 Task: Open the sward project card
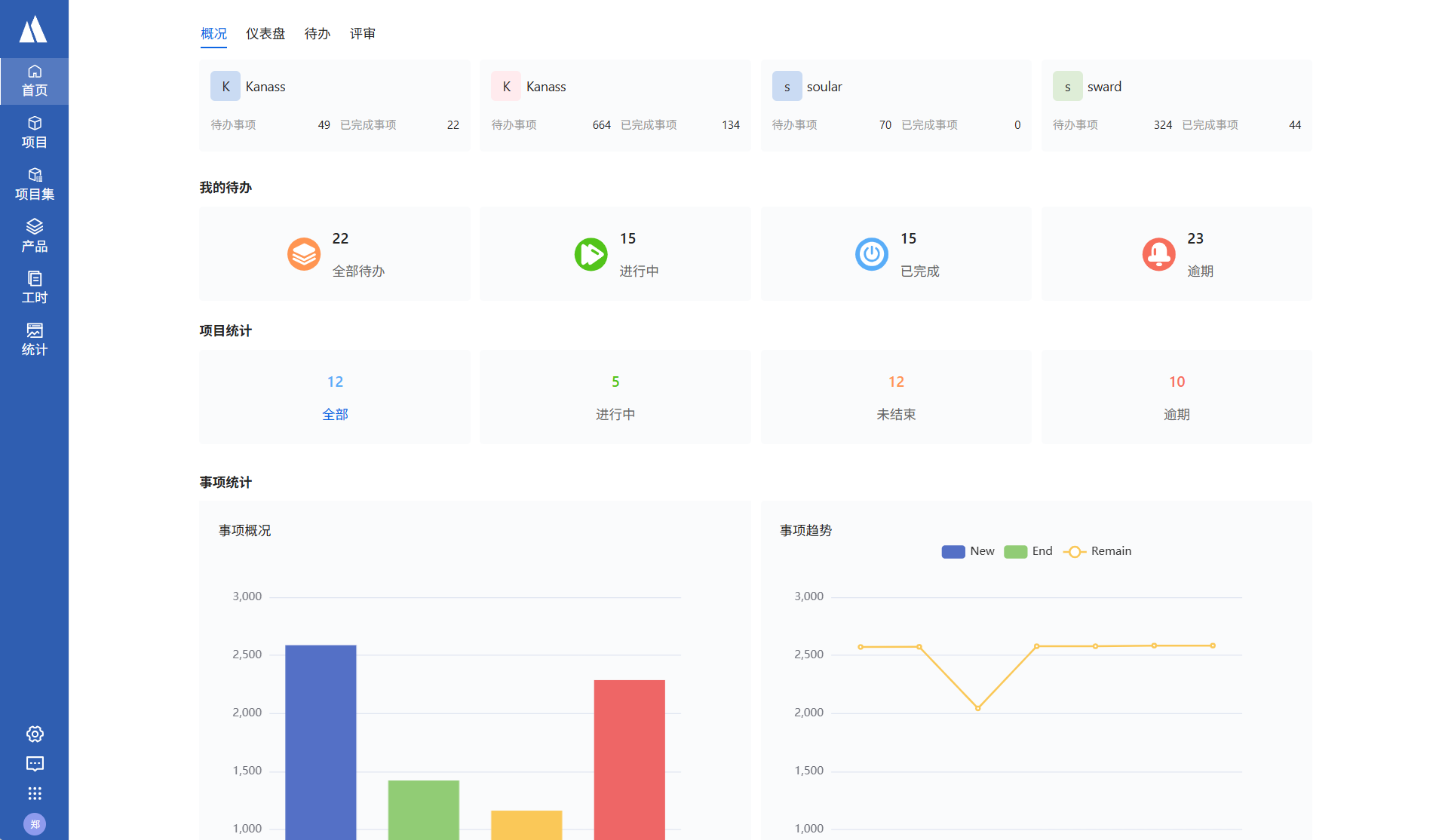(x=1177, y=106)
